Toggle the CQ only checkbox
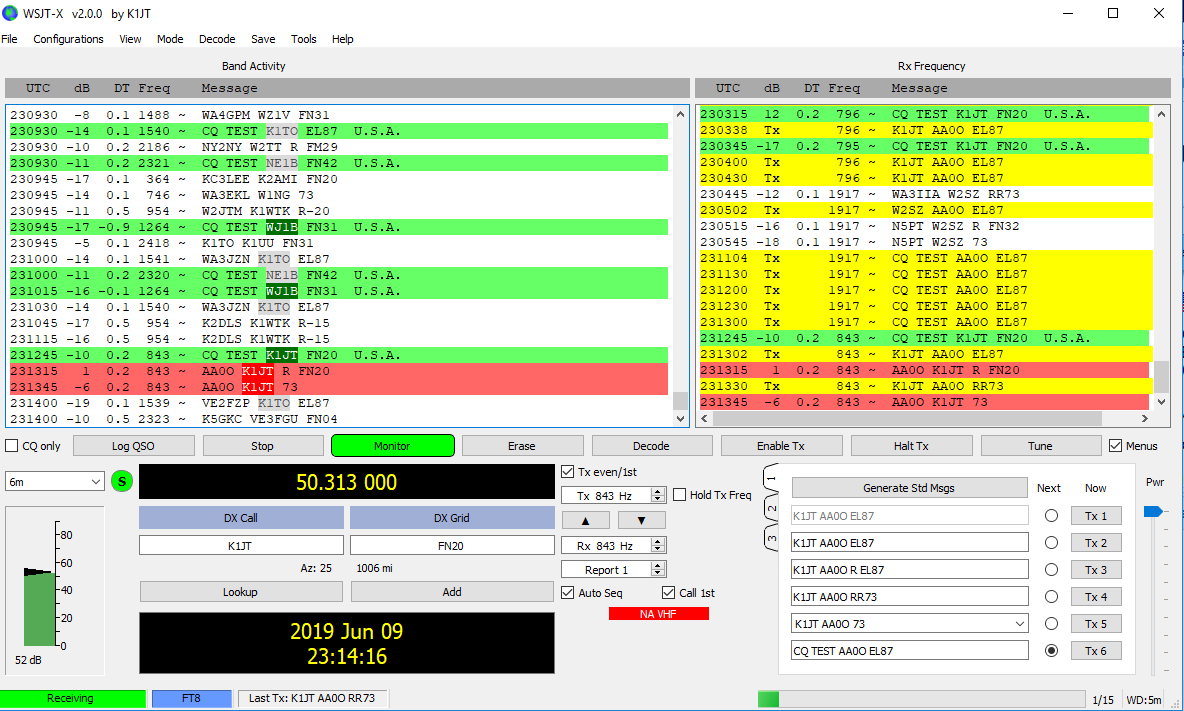 coord(11,446)
